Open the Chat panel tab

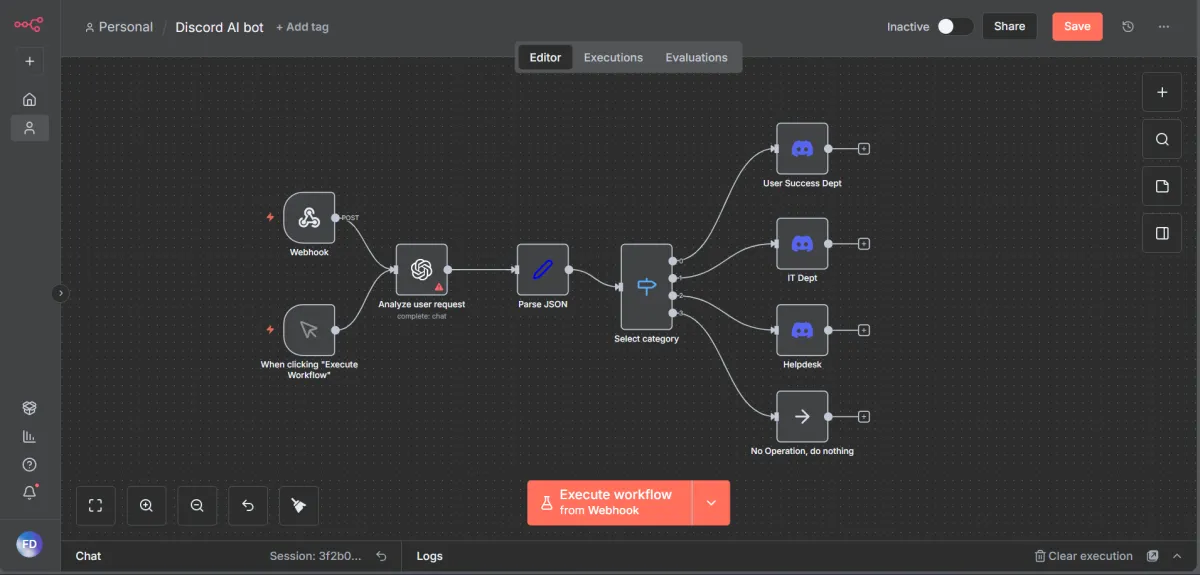pos(89,556)
